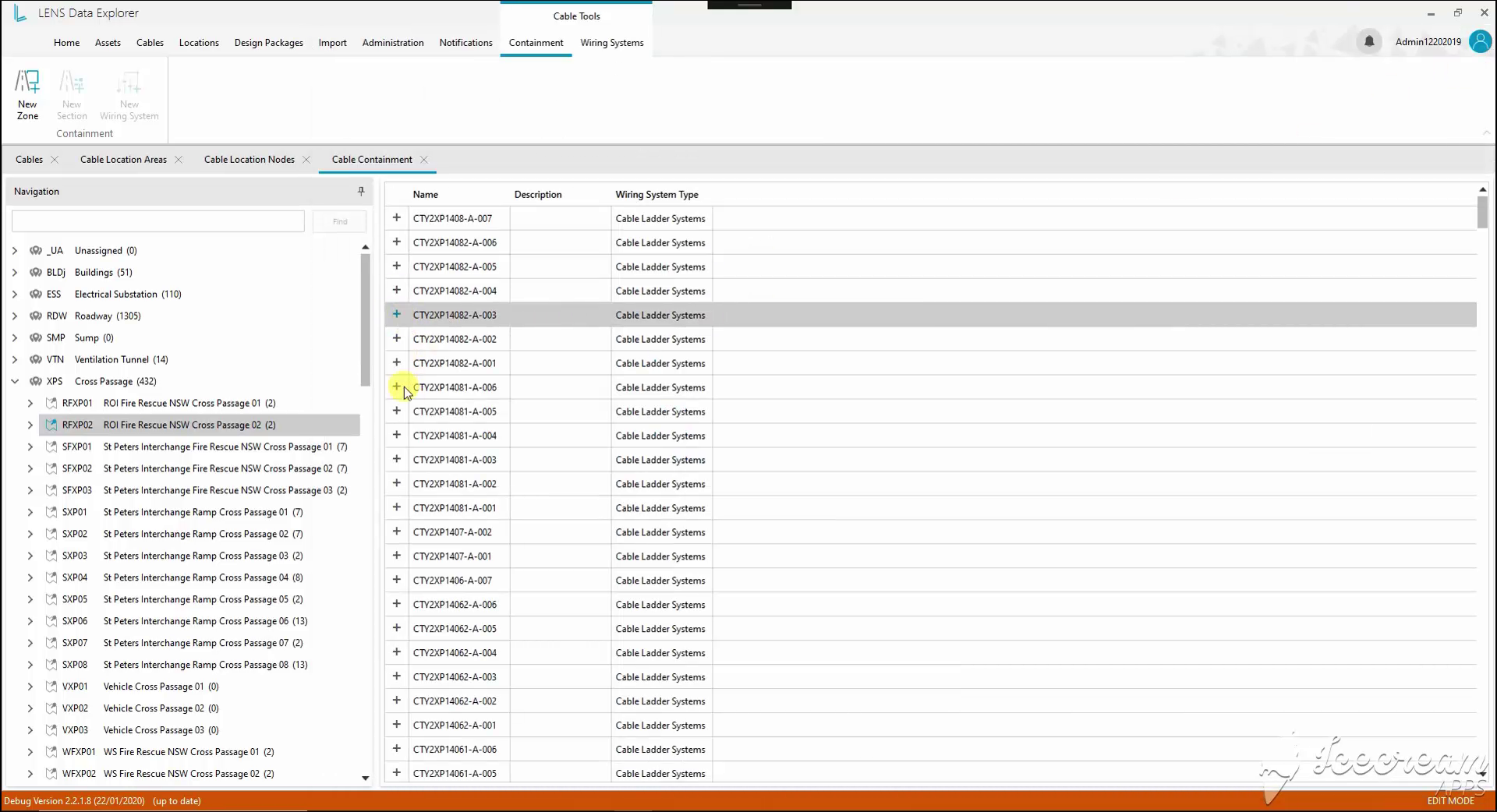Click the Find button
1497x812 pixels.
340,221
